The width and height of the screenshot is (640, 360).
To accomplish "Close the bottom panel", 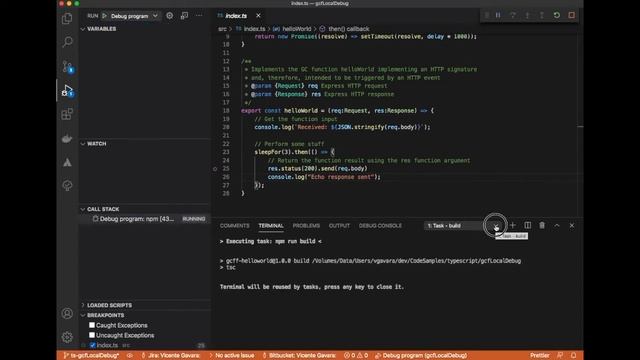I will 572,225.
